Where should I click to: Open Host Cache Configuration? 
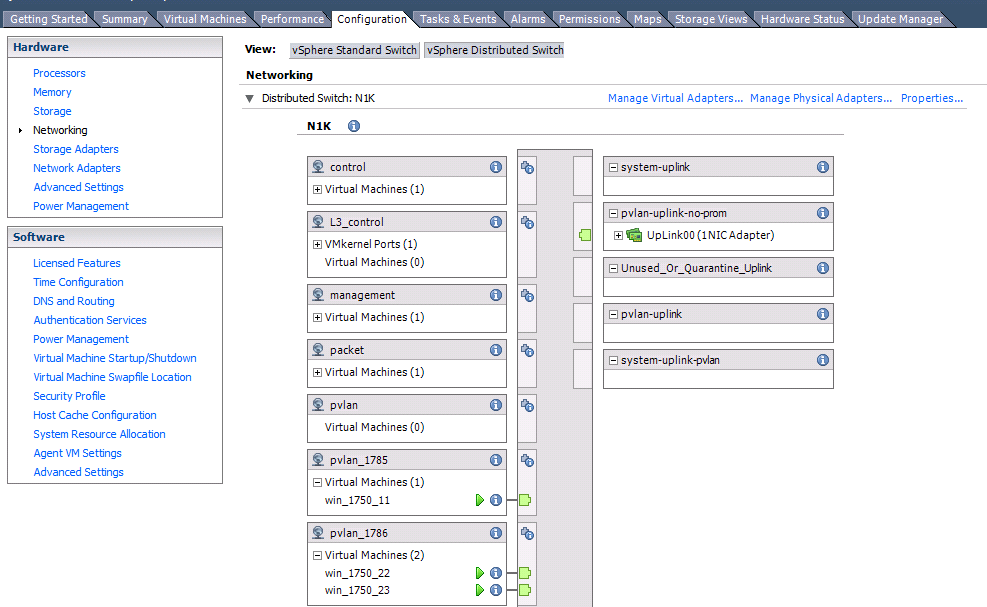pos(94,415)
